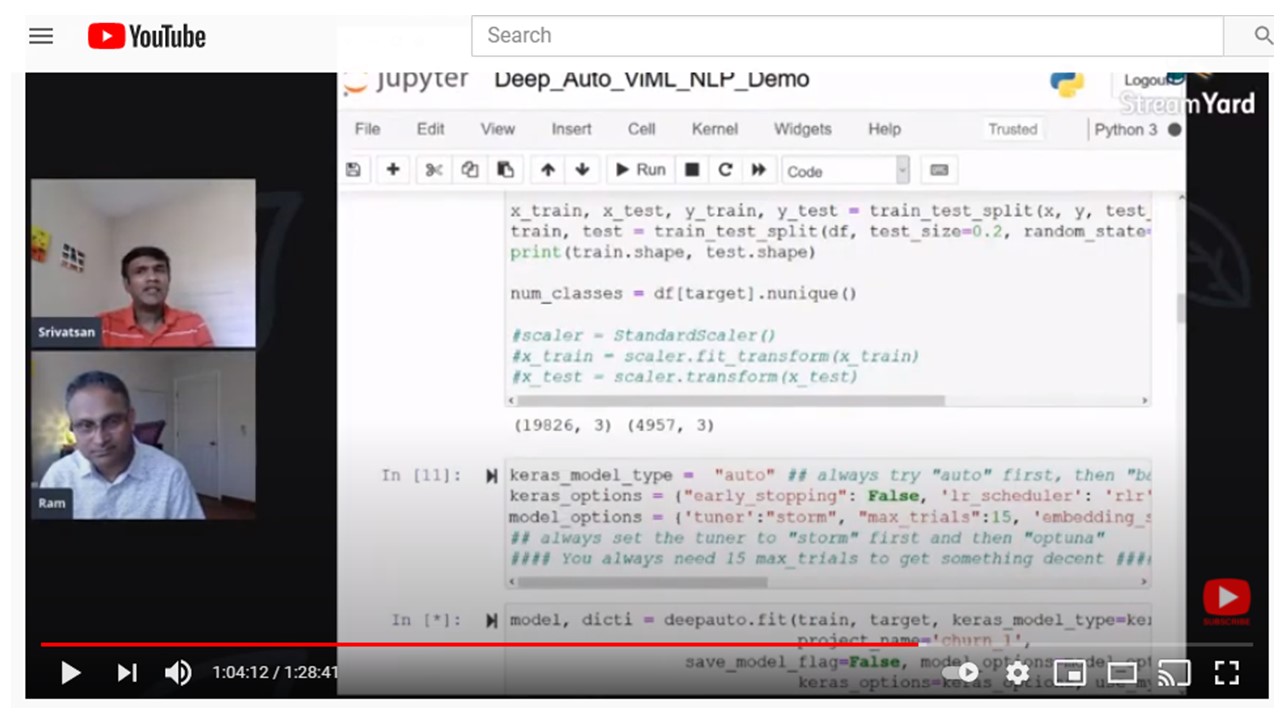Screen dimensions: 1280x720
Task: Open the Jupyter Widgets menu
Action: [x=802, y=129]
